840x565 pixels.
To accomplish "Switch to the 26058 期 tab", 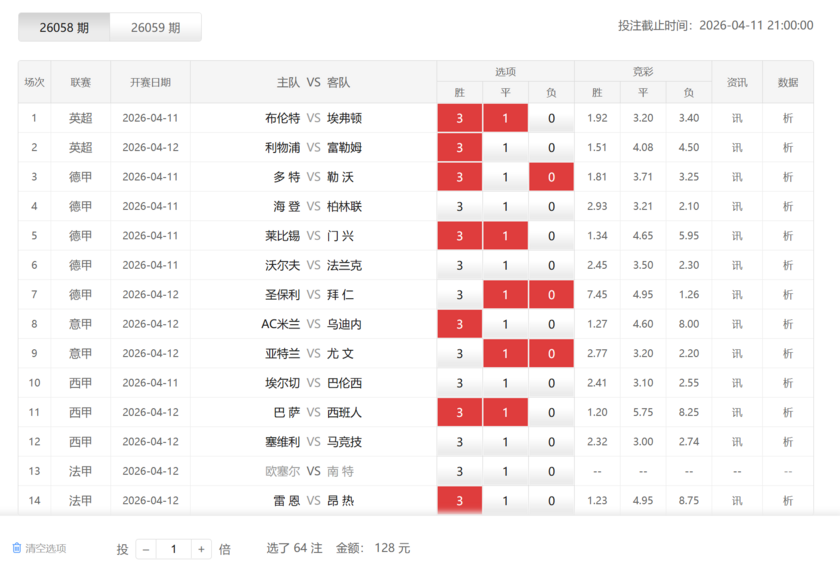I will [x=64, y=27].
